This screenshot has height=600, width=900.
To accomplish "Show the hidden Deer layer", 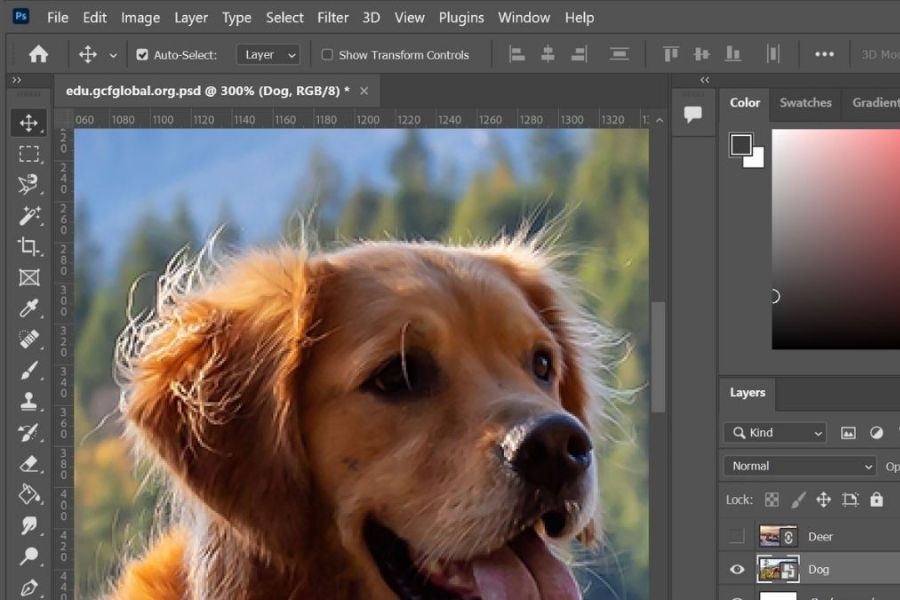I will point(737,536).
